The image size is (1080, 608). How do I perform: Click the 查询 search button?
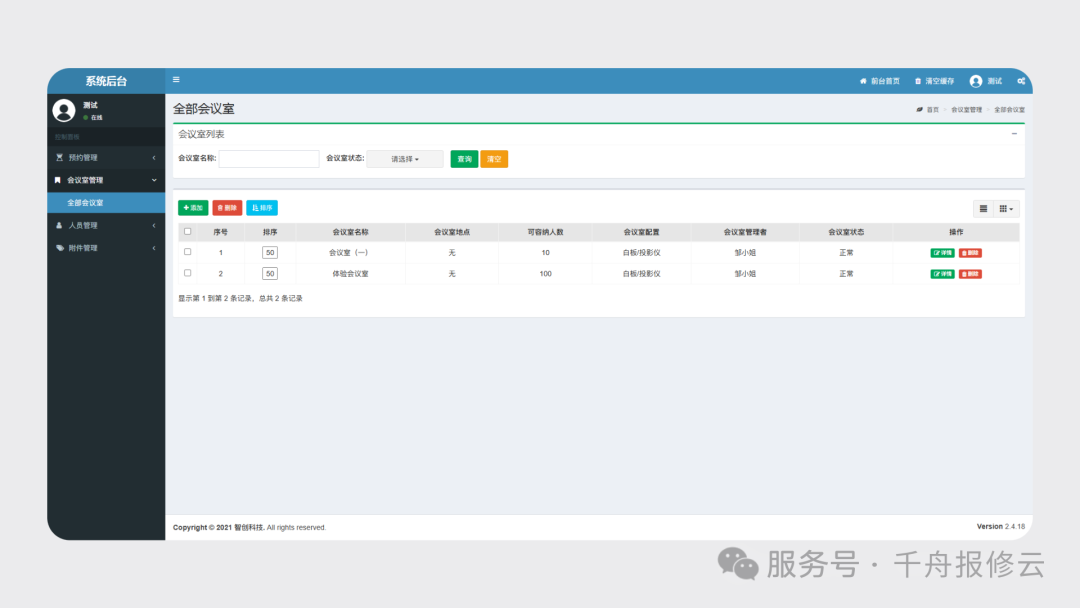463,158
